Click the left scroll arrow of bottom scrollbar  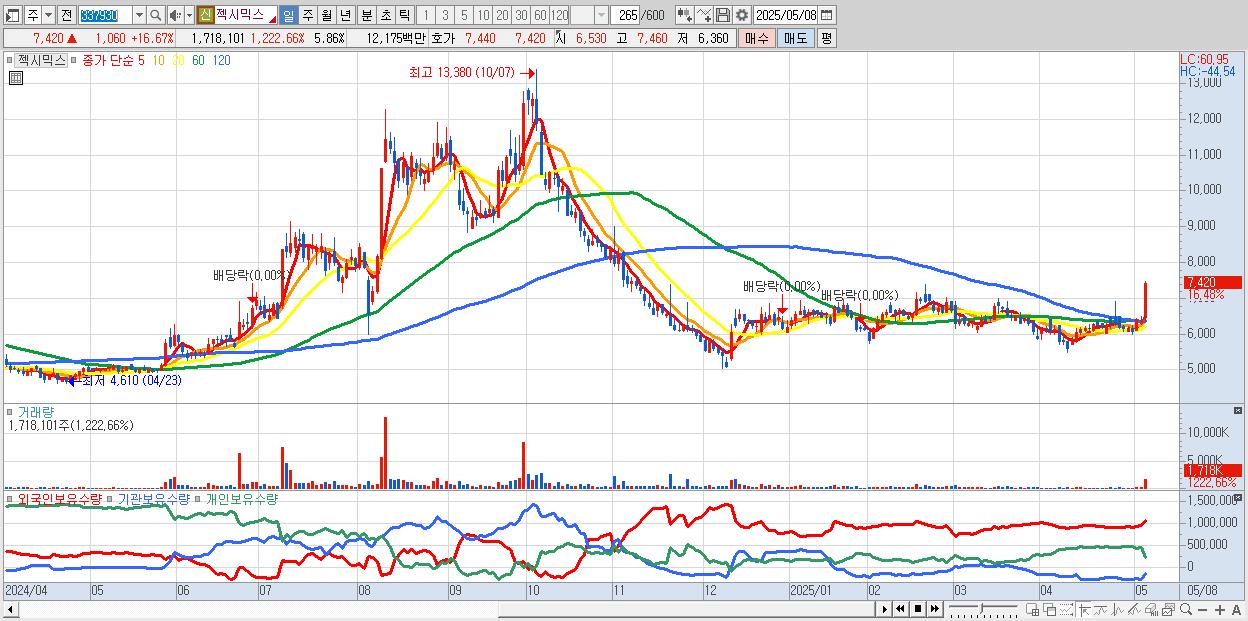pyautogui.click(x=11, y=609)
